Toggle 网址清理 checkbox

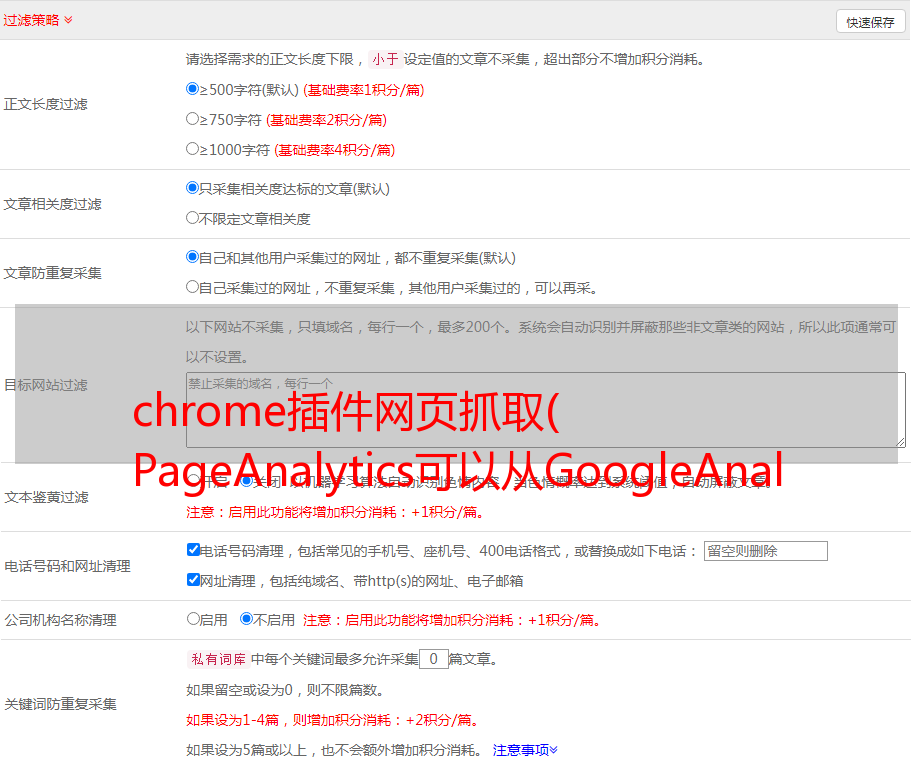[x=193, y=580]
